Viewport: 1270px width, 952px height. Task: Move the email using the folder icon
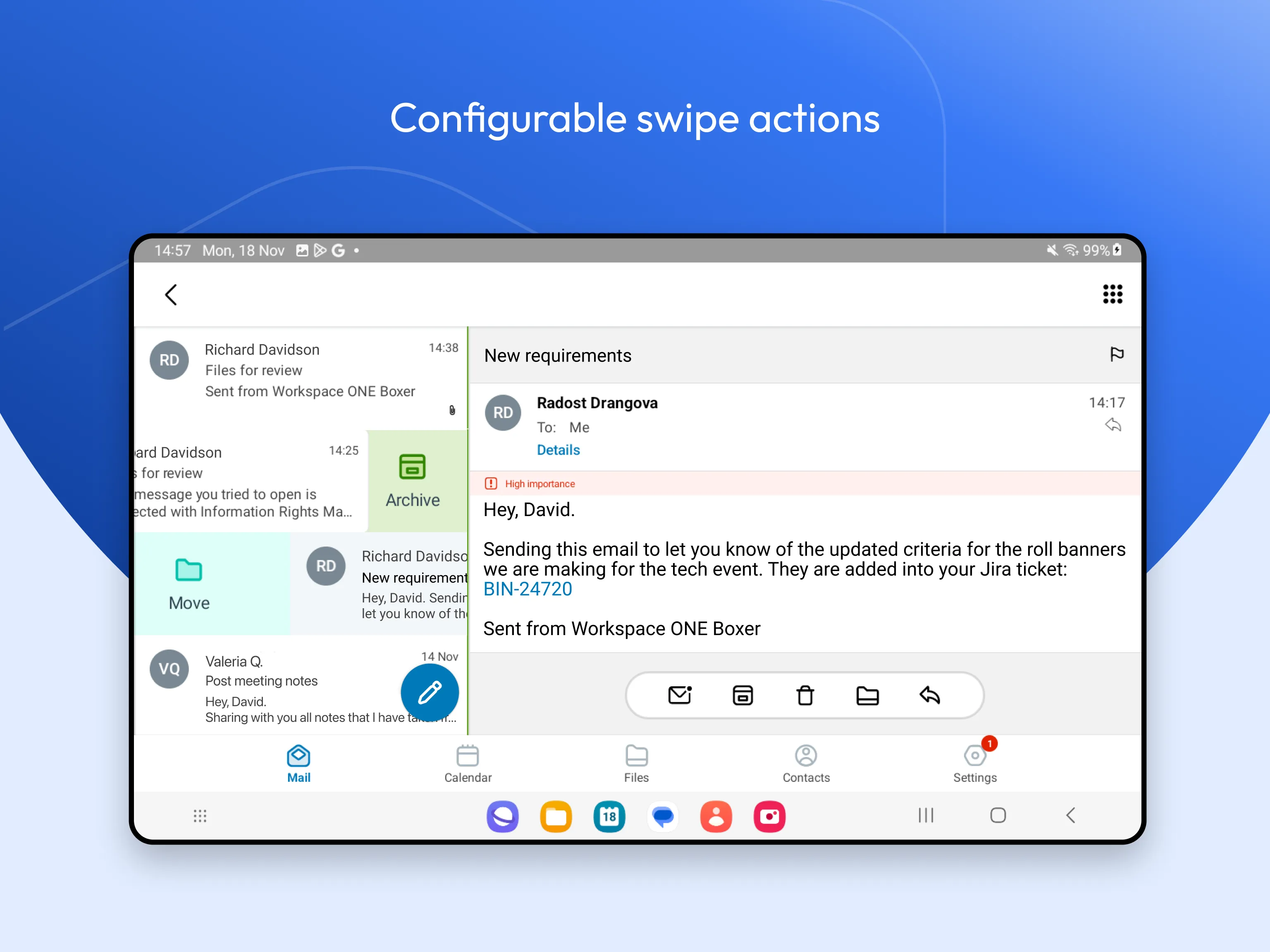click(x=867, y=695)
